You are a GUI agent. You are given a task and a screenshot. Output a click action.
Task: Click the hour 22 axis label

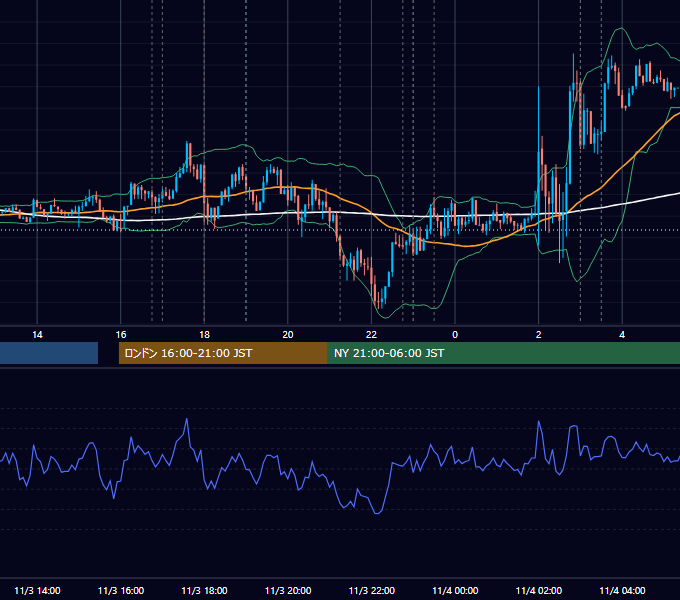coord(372,335)
